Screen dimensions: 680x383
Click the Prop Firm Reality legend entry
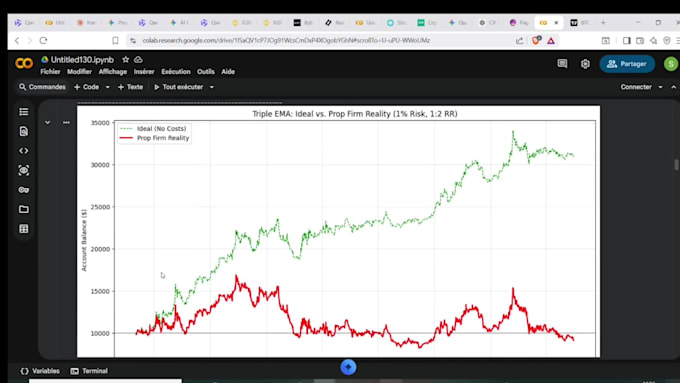pos(154,138)
